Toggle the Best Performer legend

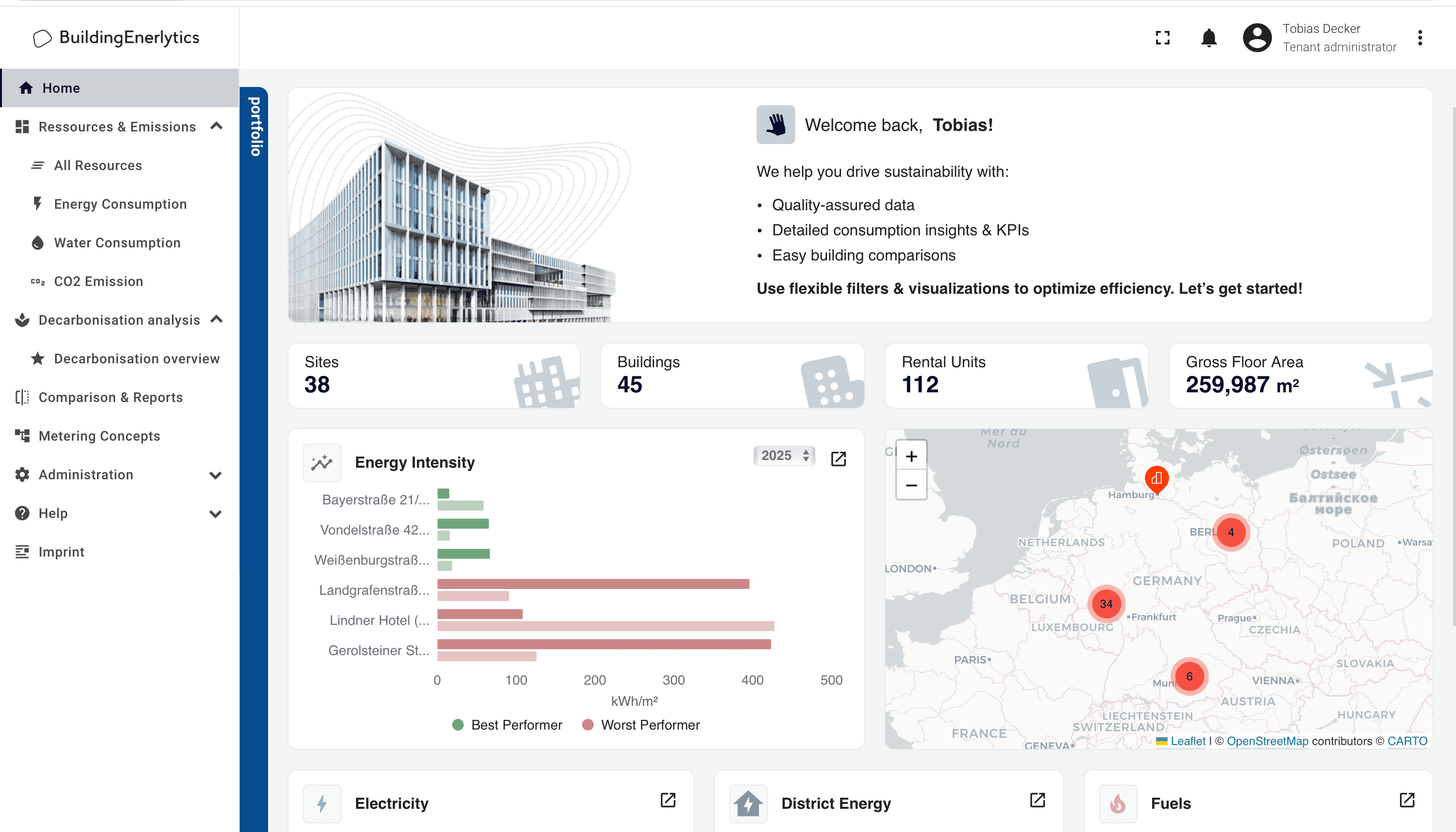coord(506,725)
